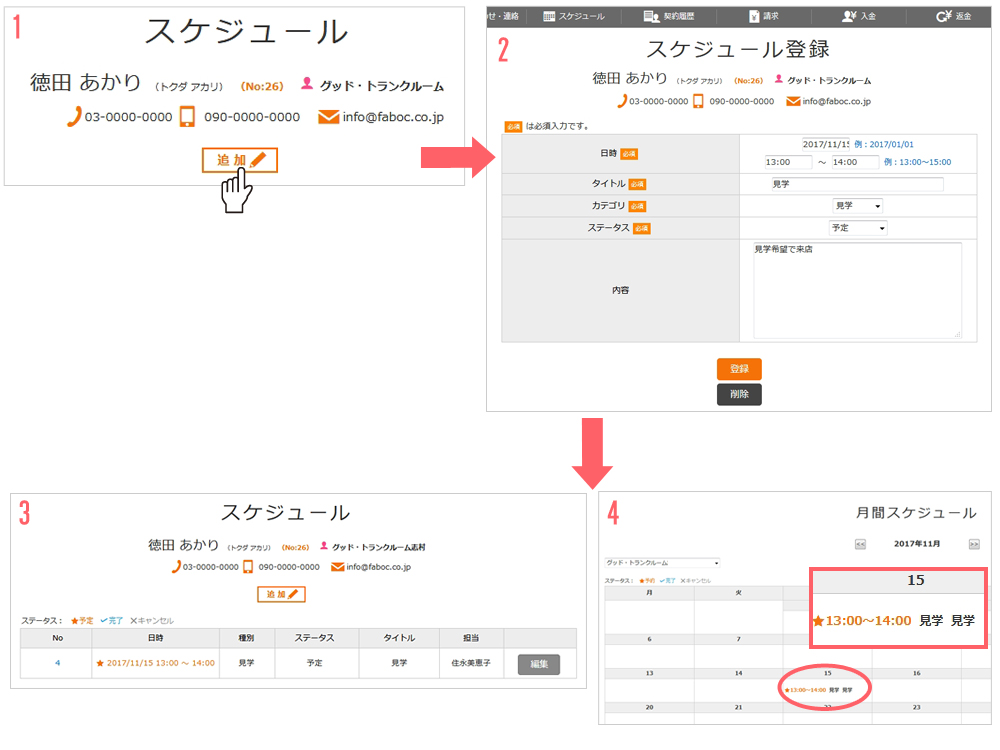The height and width of the screenshot is (750, 1000).
Task: Click day 20 in the monthly calendar
Action: (649, 707)
